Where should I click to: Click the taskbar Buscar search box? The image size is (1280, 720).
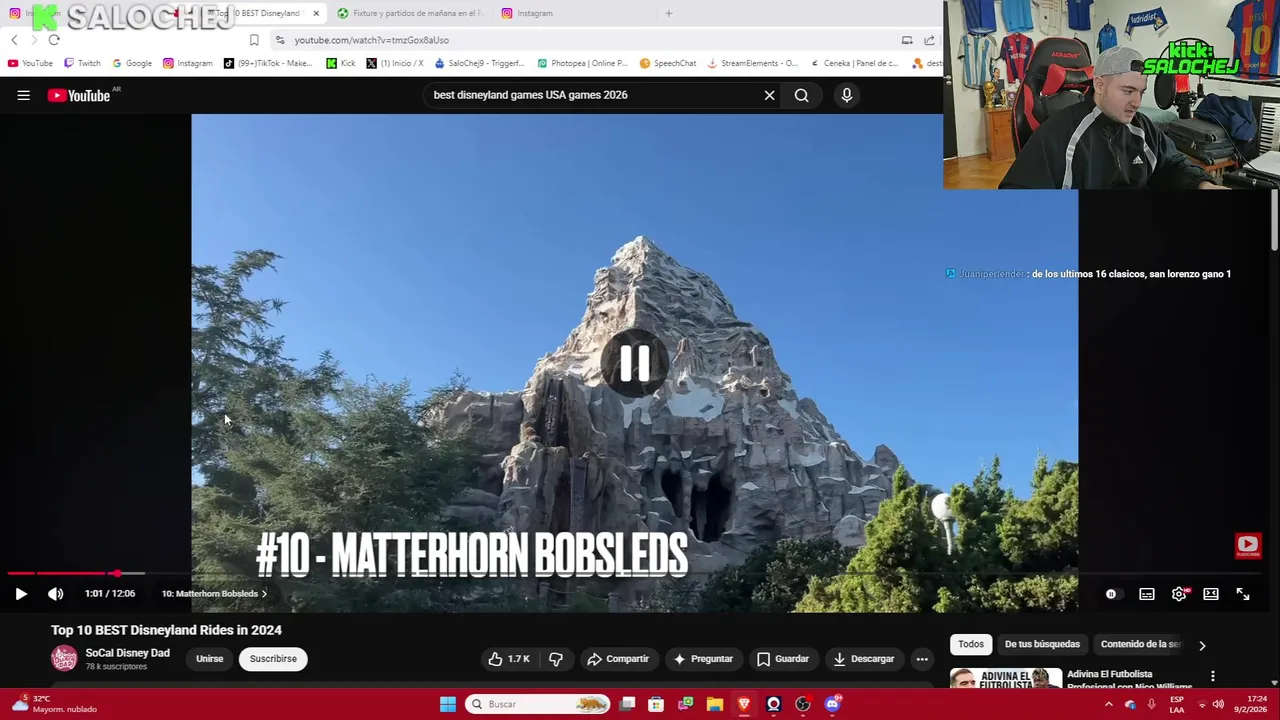(538, 704)
